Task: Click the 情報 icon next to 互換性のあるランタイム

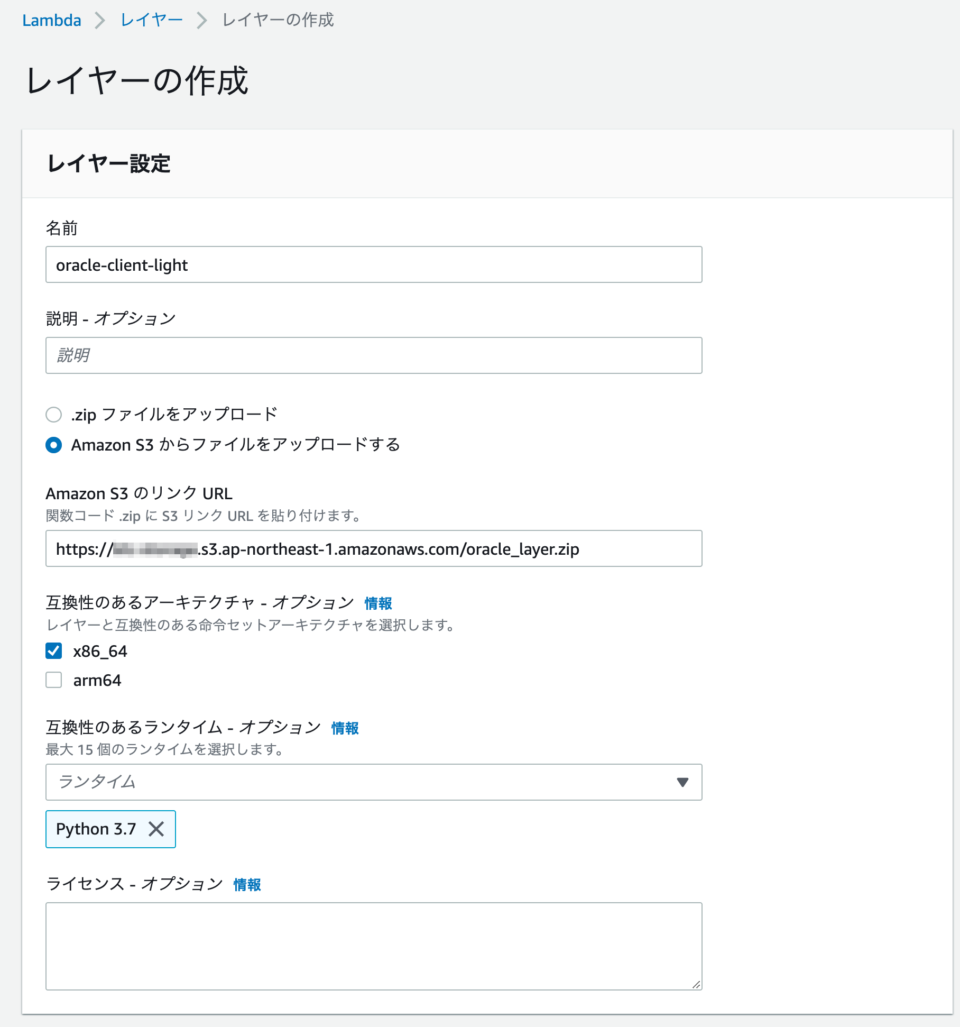Action: tap(345, 728)
